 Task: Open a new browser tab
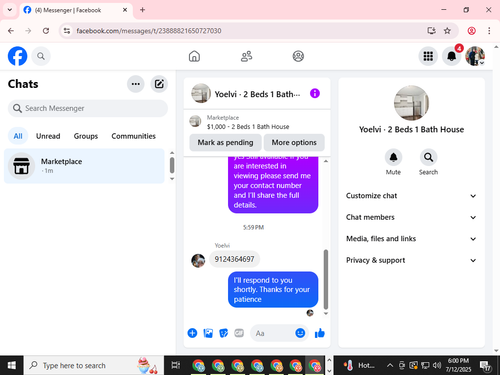click(x=142, y=10)
